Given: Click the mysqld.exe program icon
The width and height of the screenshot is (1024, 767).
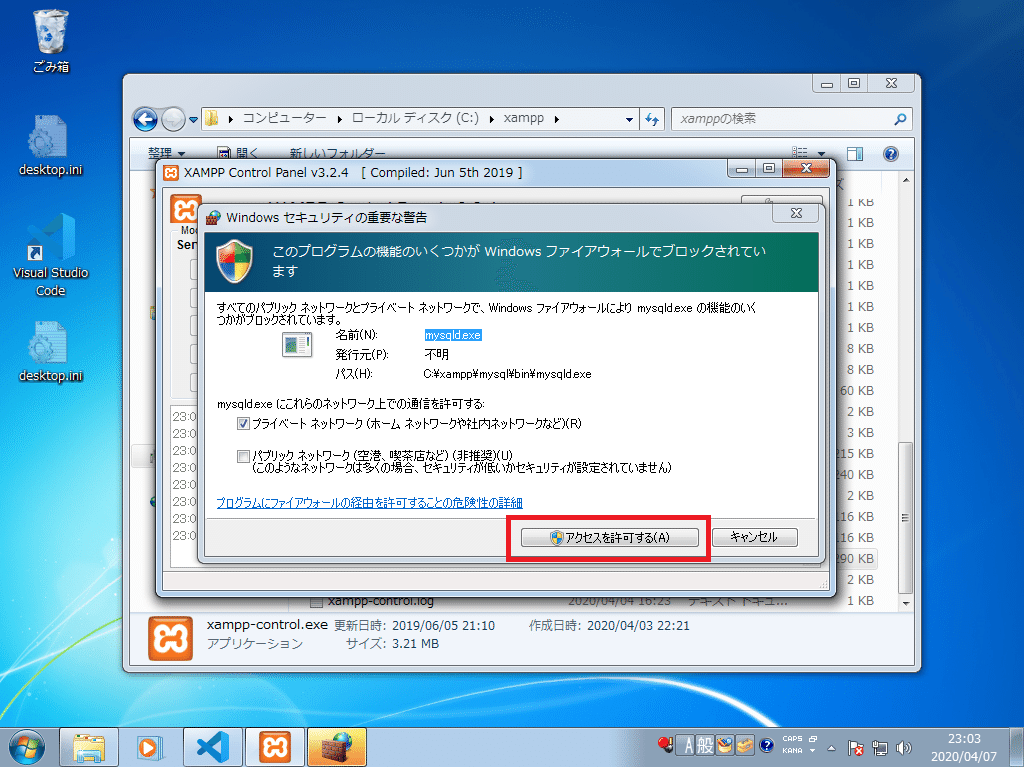Looking at the screenshot, I should coord(296,344).
